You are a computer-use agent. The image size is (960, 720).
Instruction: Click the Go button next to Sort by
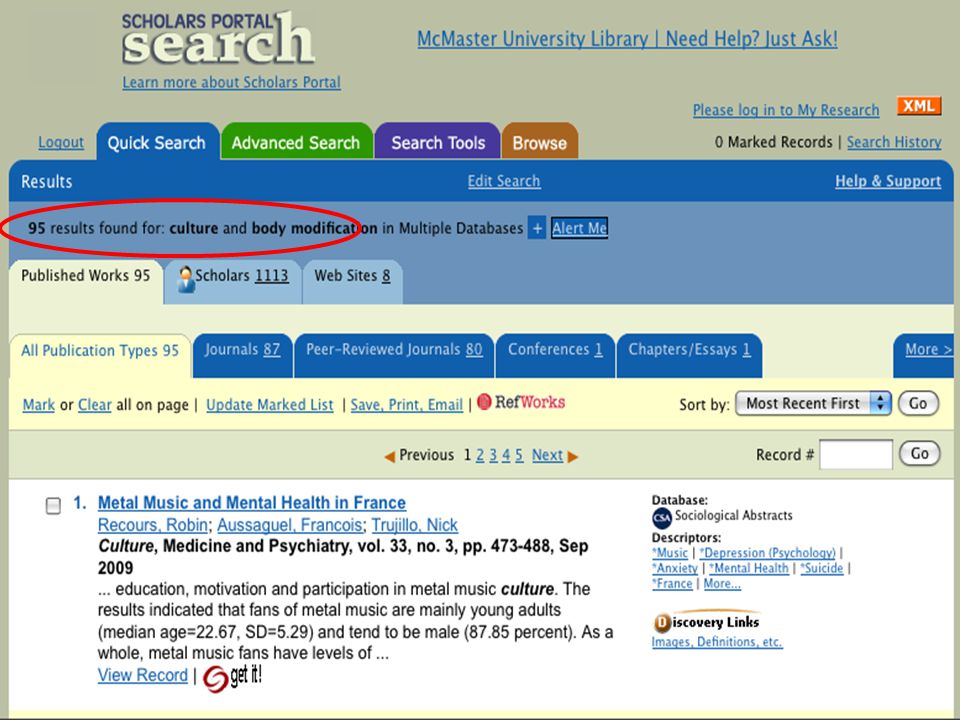click(x=918, y=403)
